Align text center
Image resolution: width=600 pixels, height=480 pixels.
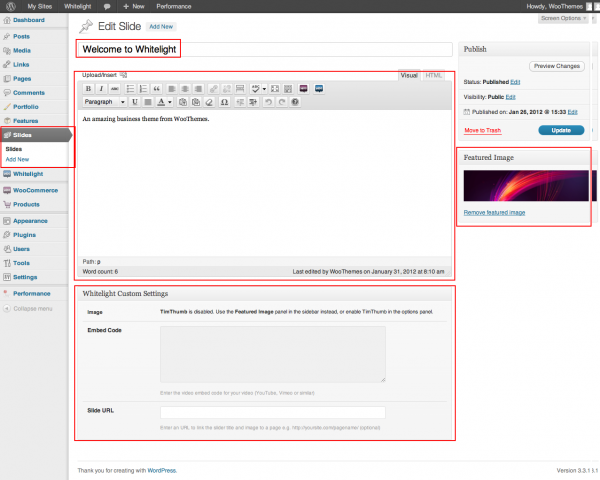tap(185, 89)
